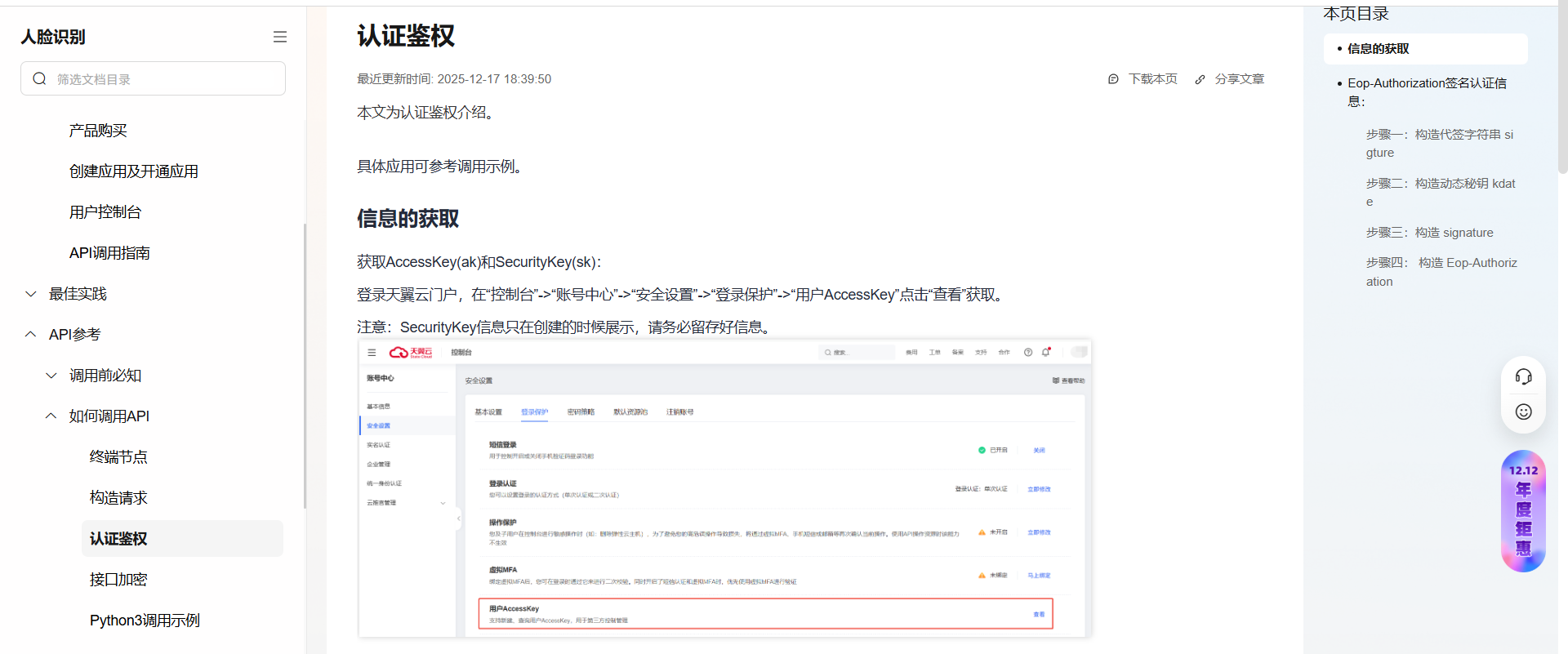
Task: Open 创建应用及开通应用 in sidebar
Action: tap(134, 171)
